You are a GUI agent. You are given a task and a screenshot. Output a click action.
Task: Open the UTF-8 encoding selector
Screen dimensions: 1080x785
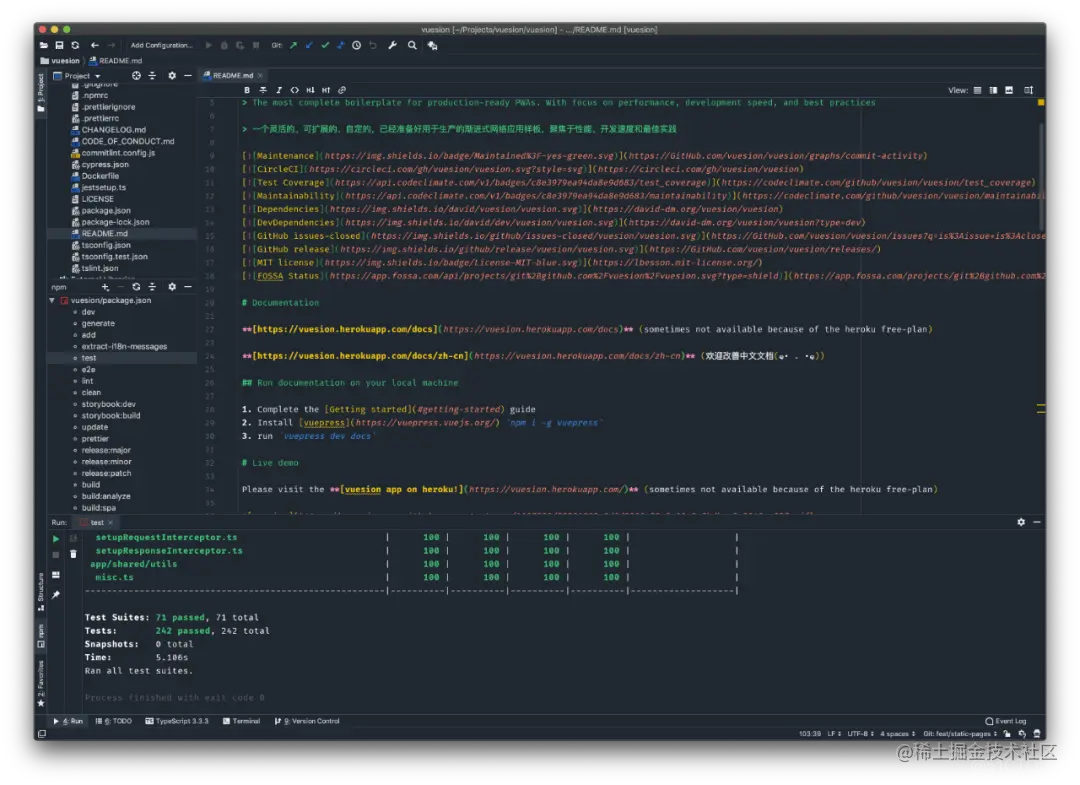pos(860,734)
